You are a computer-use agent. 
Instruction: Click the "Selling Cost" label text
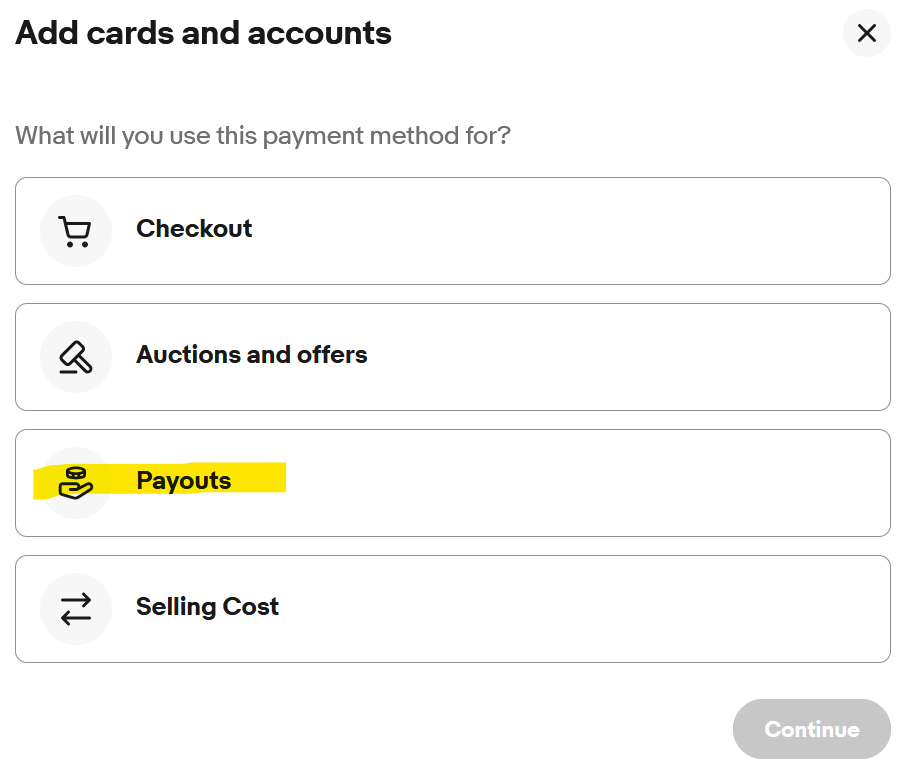click(x=207, y=607)
